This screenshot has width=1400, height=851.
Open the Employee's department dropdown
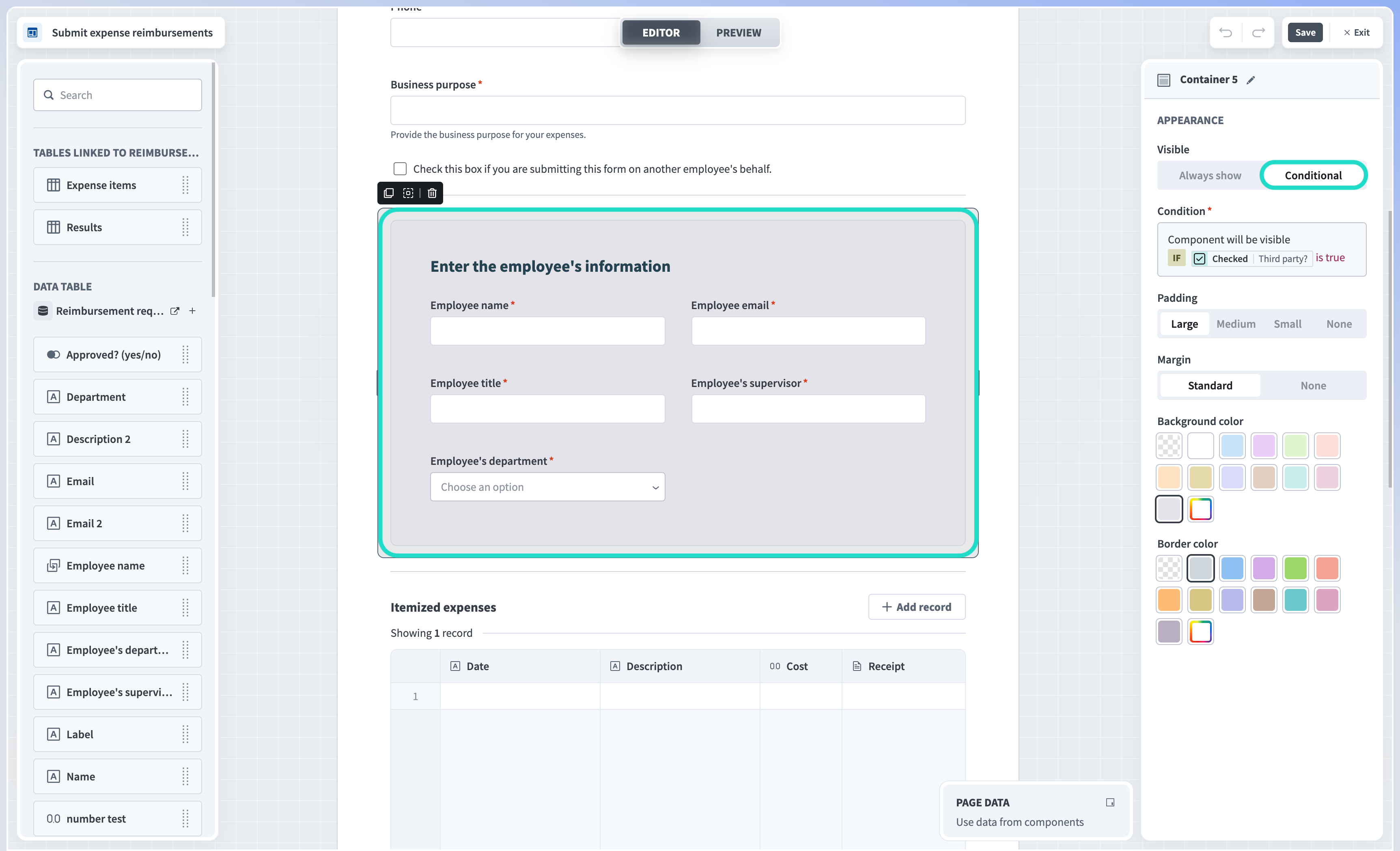coord(548,487)
